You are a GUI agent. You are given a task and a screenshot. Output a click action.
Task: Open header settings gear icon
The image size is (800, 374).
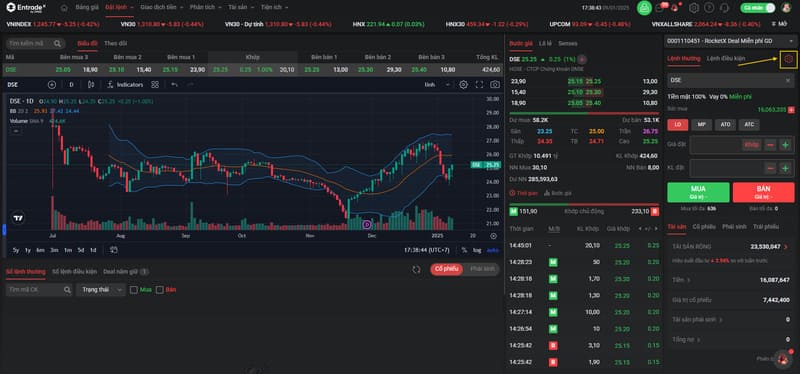pos(693,8)
